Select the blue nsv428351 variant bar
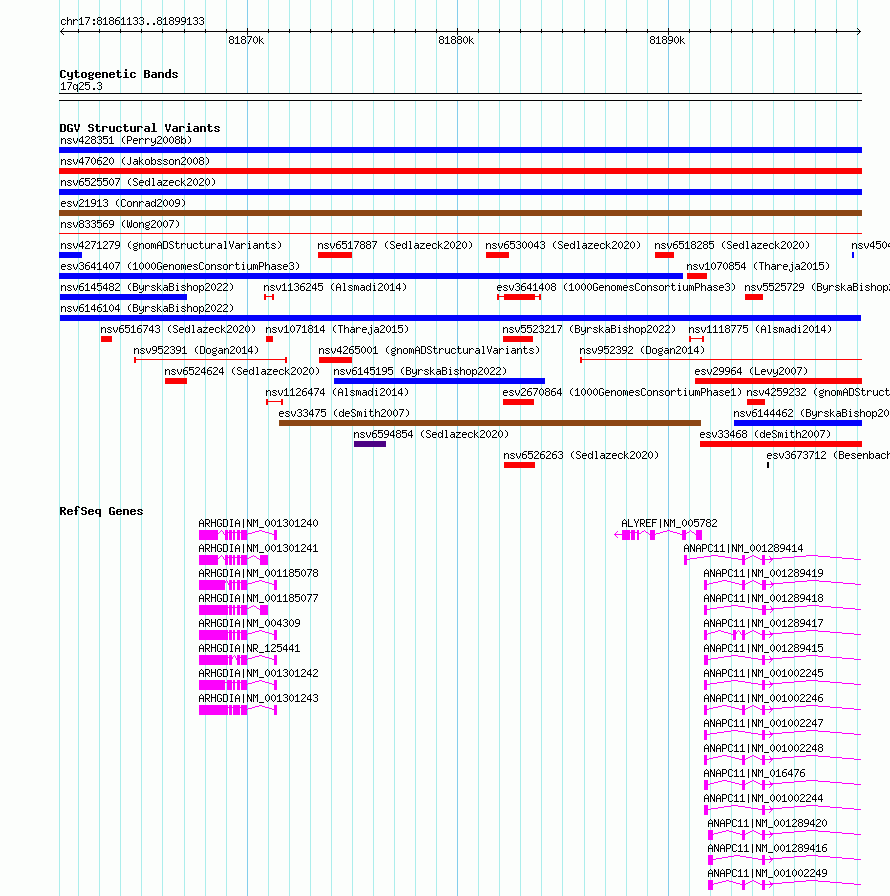890x896 pixels. pos(460,150)
